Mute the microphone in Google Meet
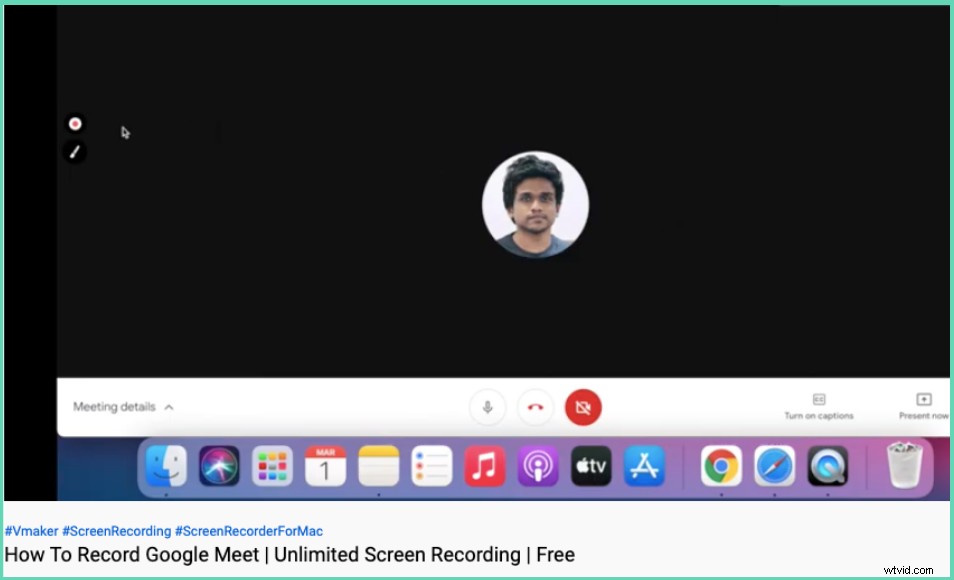 pos(487,407)
